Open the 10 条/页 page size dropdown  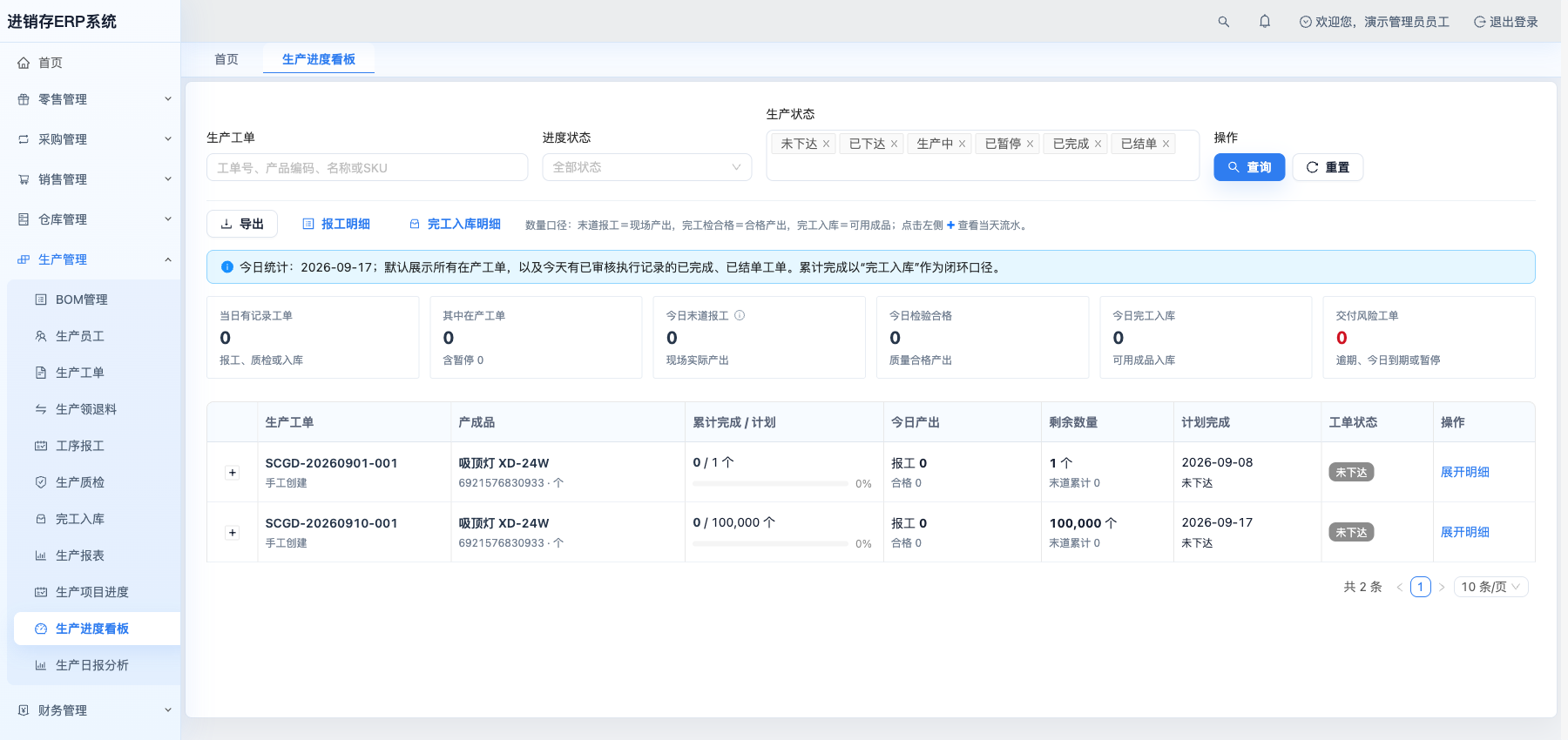tap(1491, 587)
